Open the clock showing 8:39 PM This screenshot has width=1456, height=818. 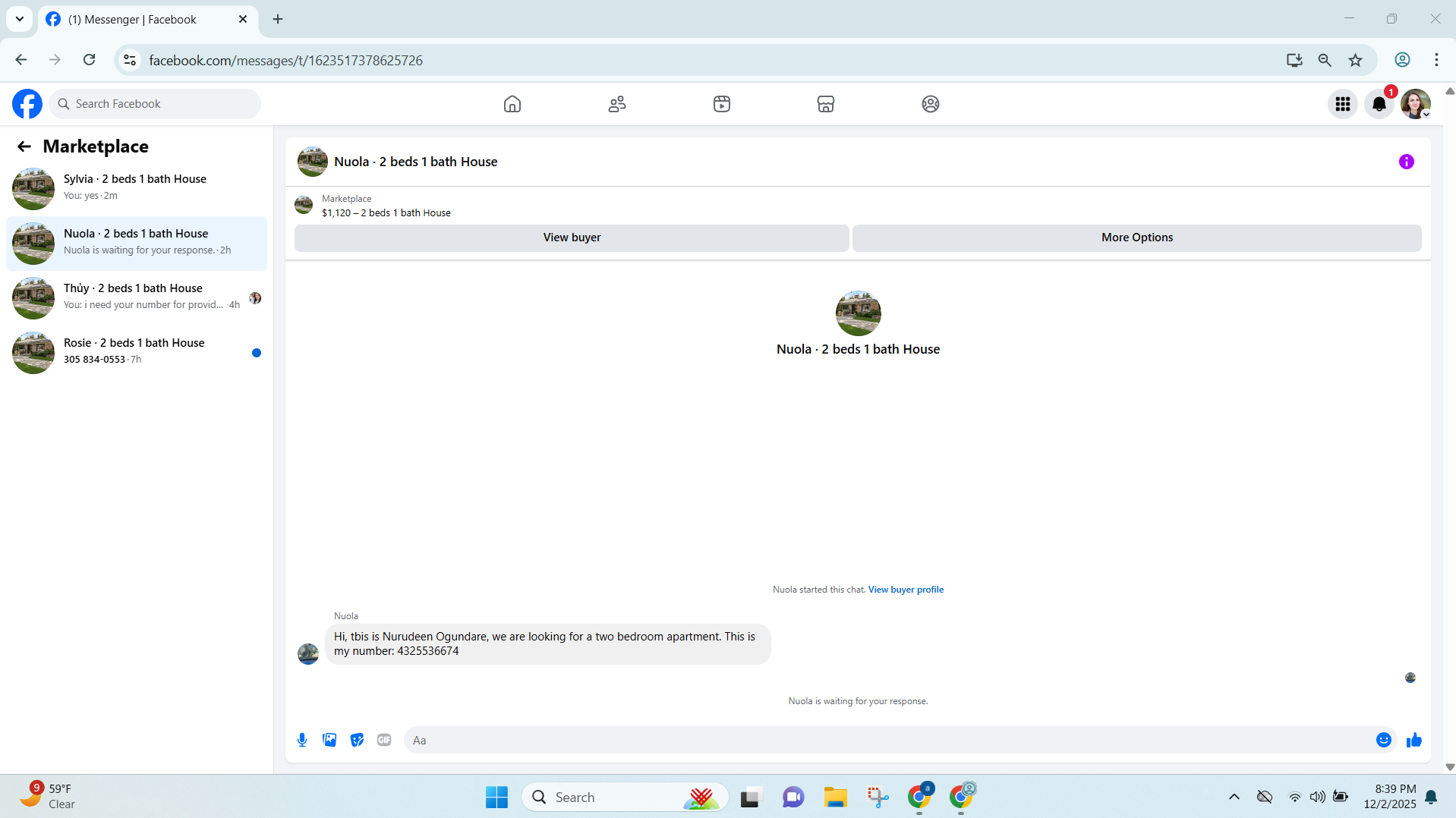click(x=1389, y=797)
